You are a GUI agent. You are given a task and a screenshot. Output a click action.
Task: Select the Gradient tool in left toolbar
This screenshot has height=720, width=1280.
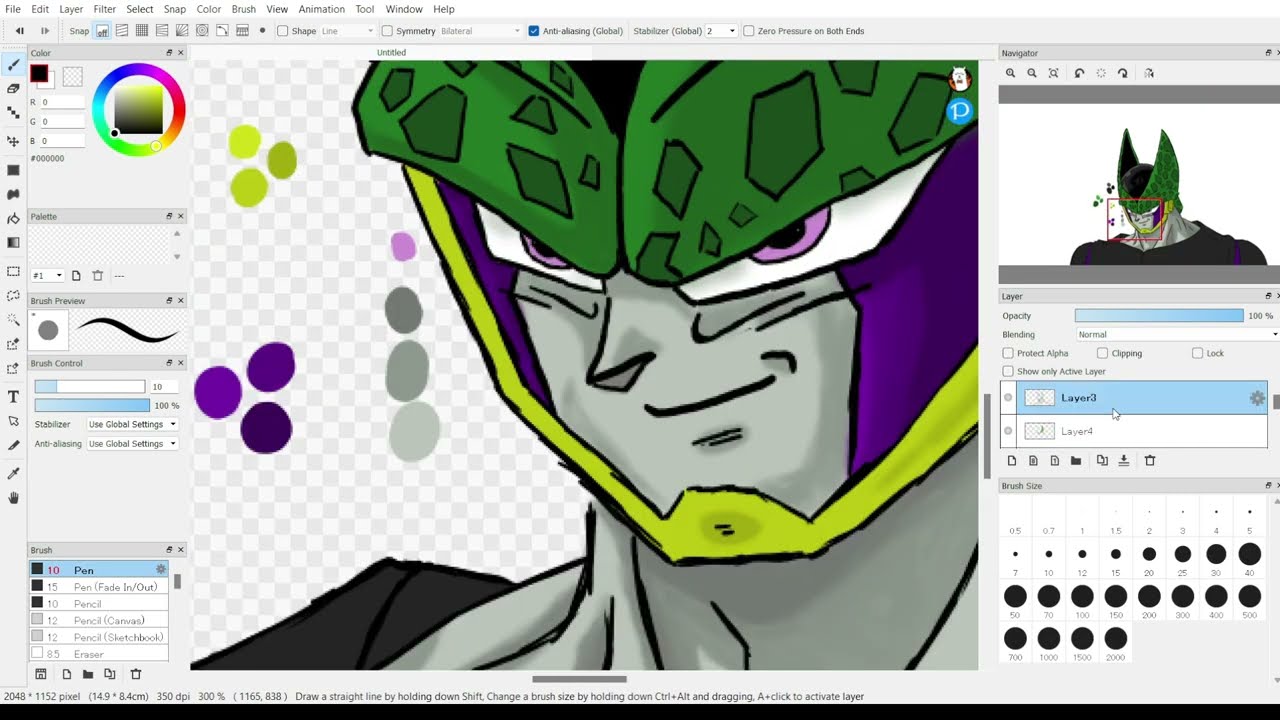(x=13, y=242)
